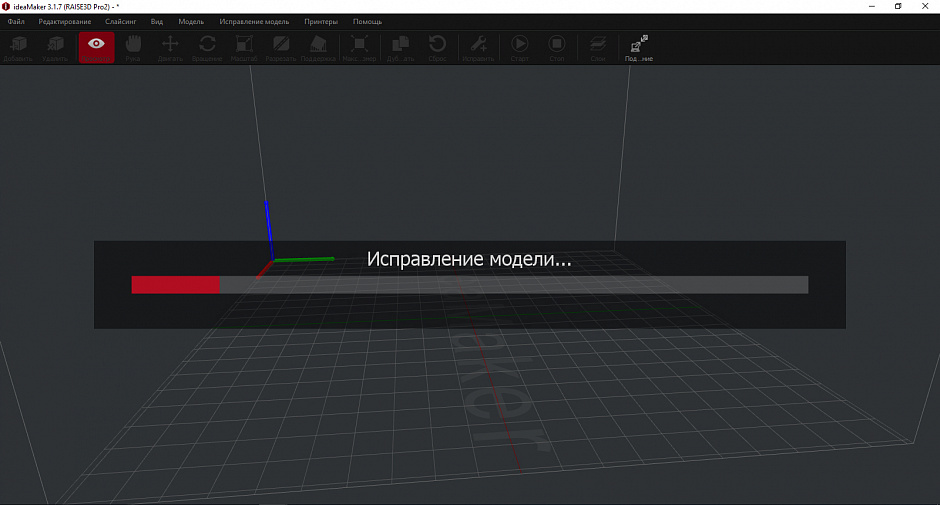Open the Слайсинг menu
940x505 pixels.
(120, 22)
